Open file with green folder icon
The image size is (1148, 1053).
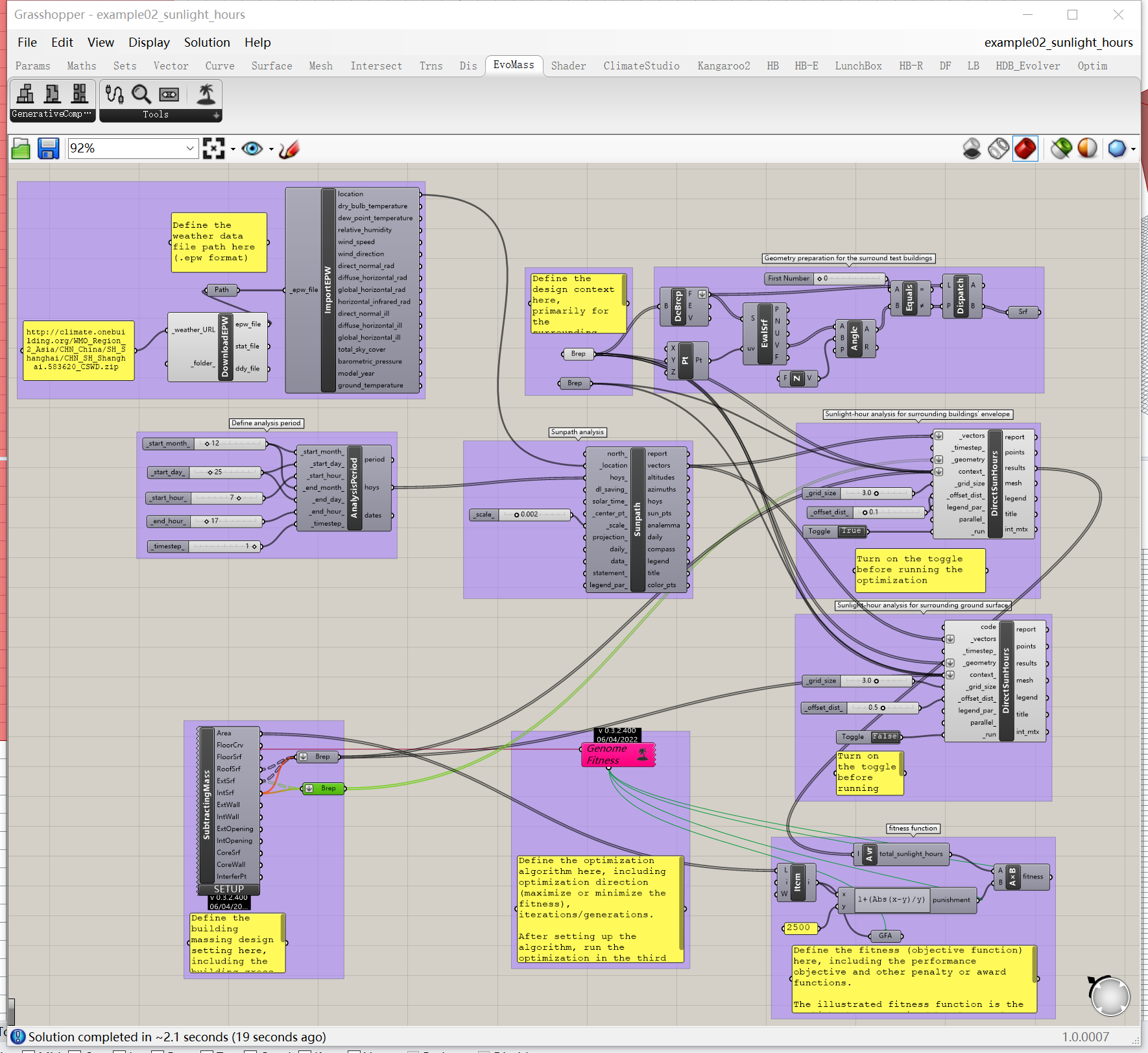point(21,149)
